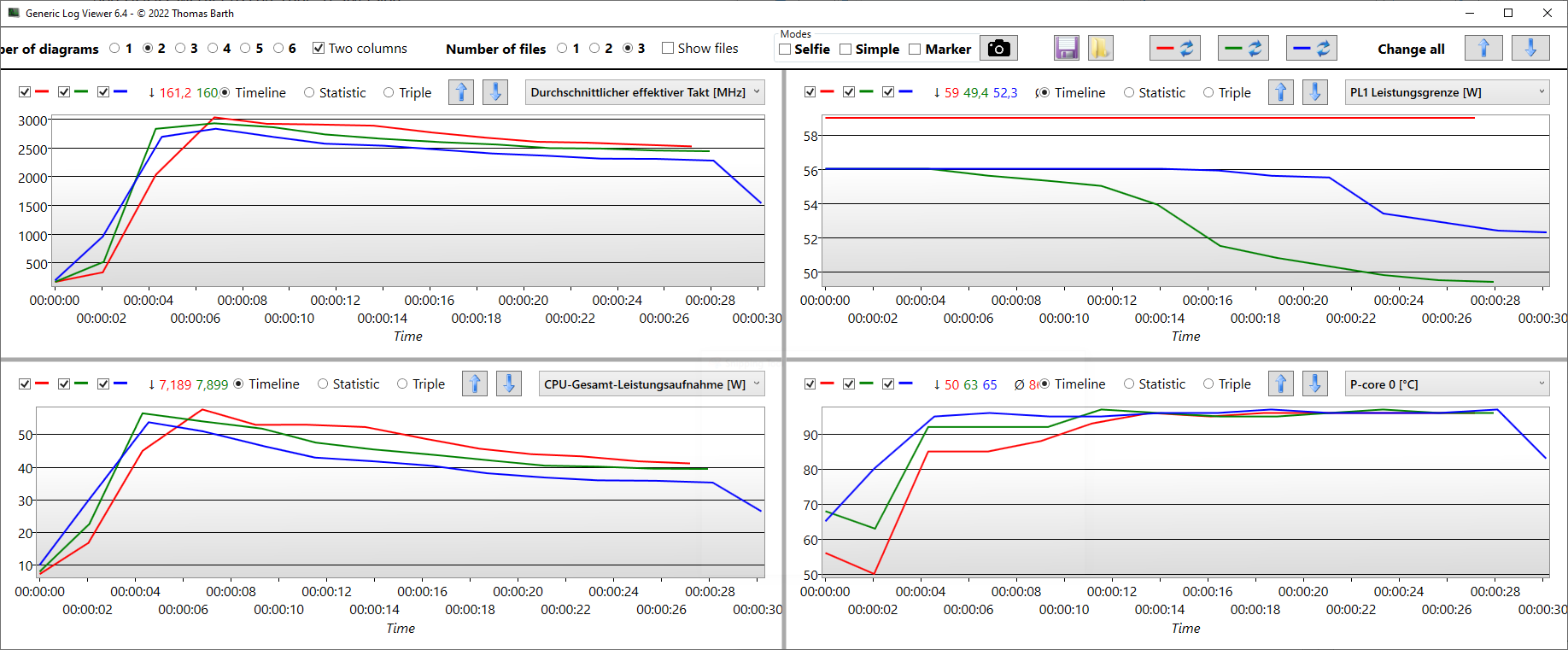Enable the Show files checkbox

pyautogui.click(x=668, y=49)
